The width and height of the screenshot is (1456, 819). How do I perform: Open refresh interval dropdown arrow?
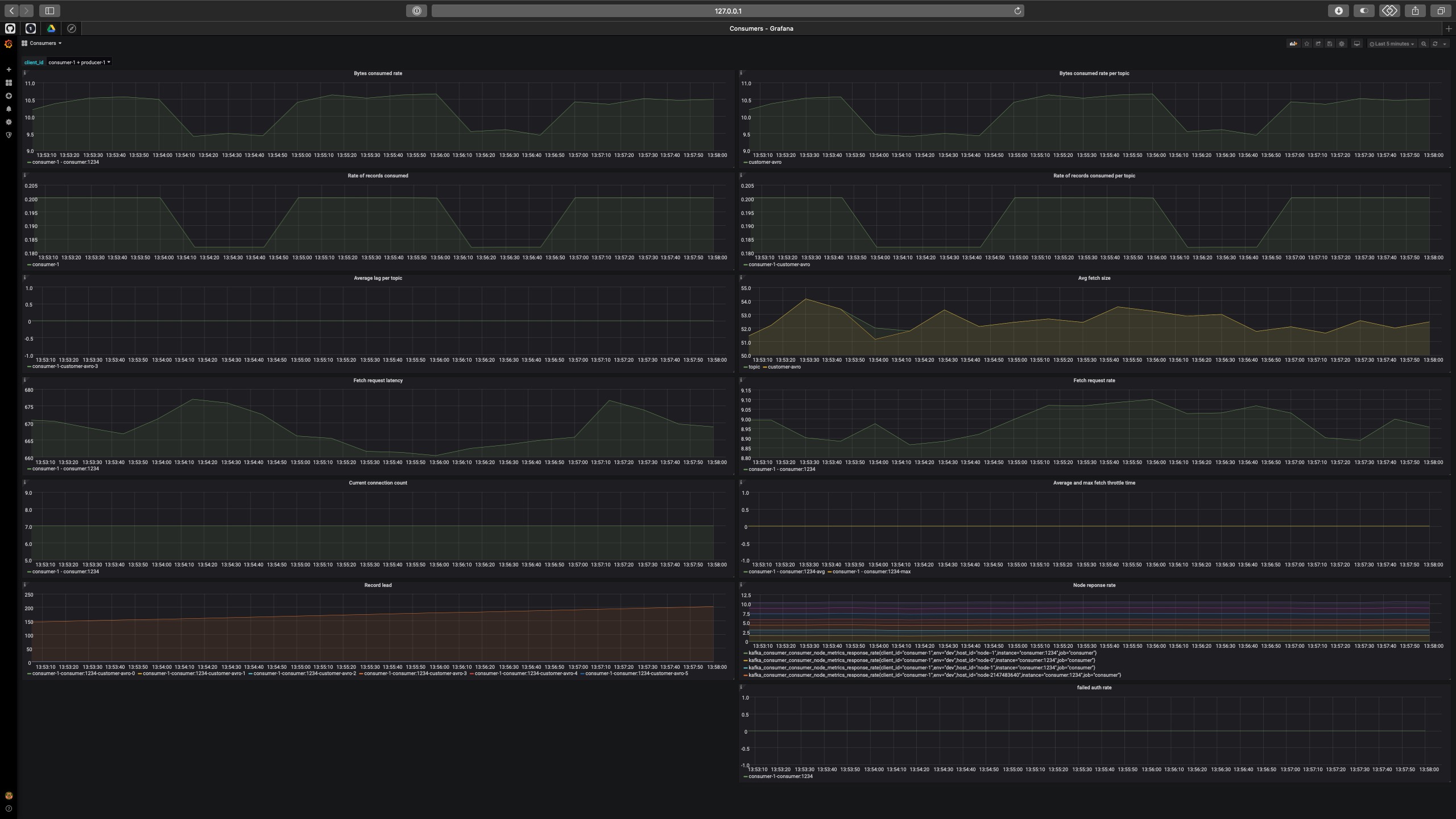pos(1445,44)
